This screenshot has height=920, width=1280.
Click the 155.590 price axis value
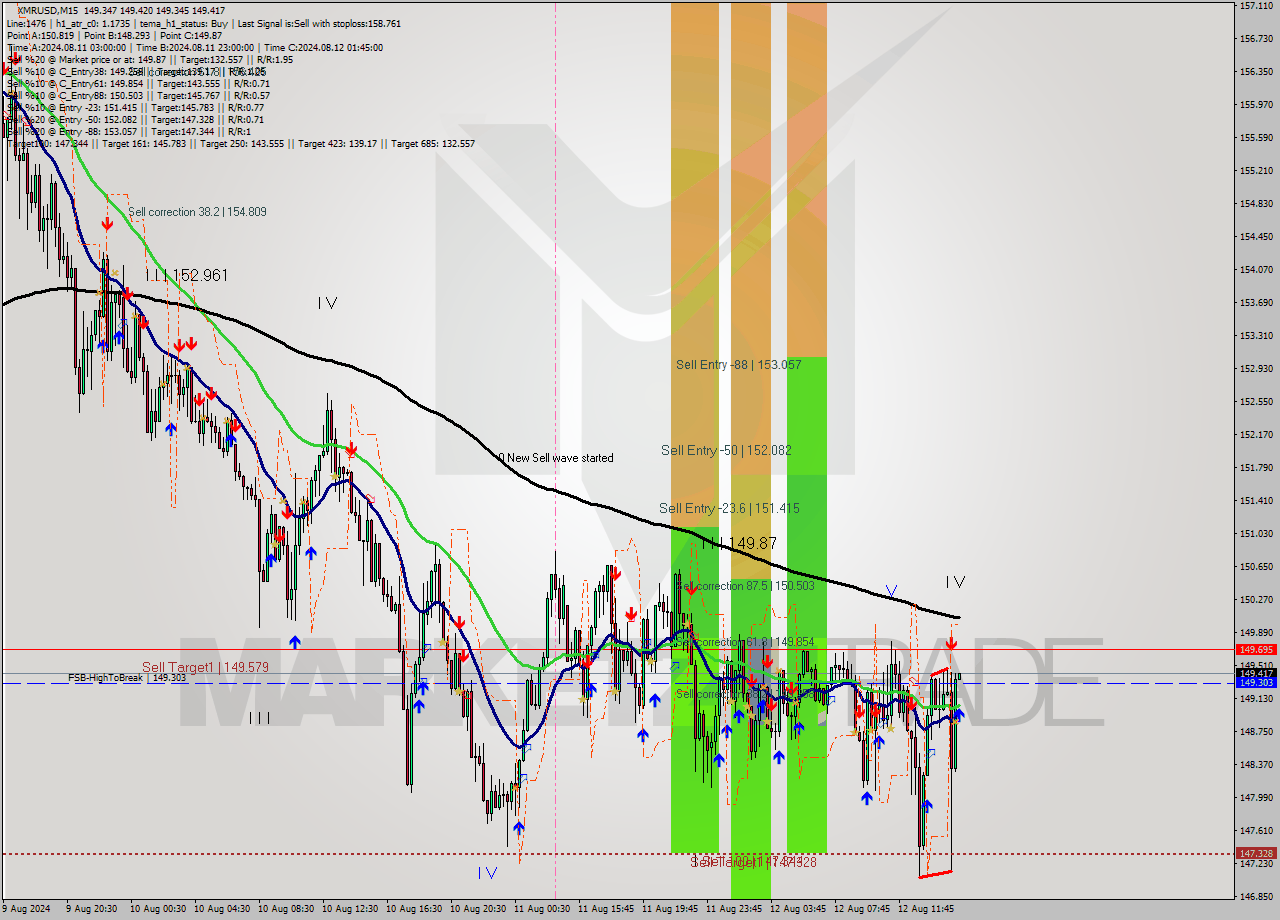pyautogui.click(x=1256, y=138)
